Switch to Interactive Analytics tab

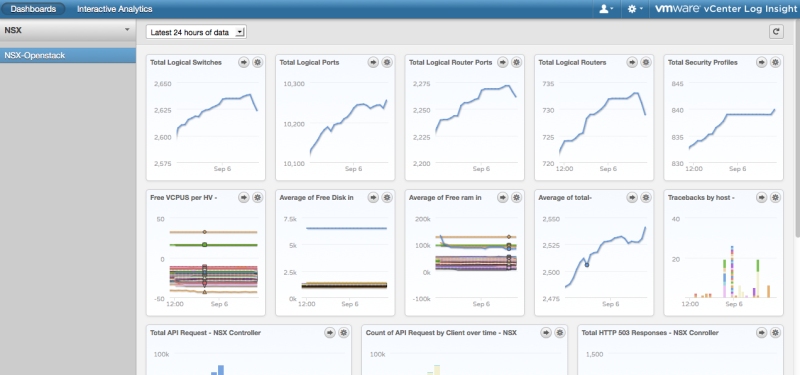click(x=114, y=9)
